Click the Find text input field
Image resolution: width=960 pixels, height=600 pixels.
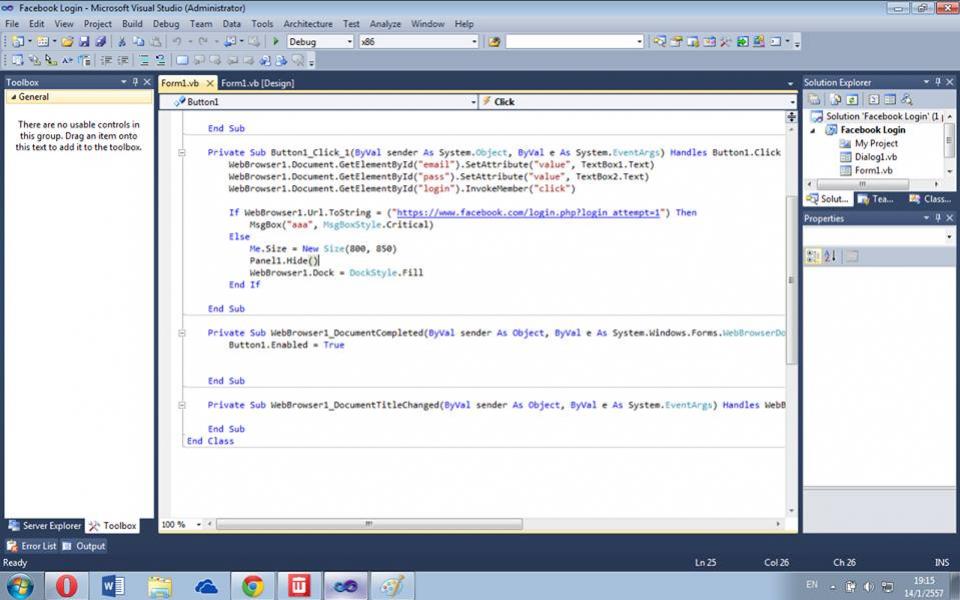tap(570, 42)
